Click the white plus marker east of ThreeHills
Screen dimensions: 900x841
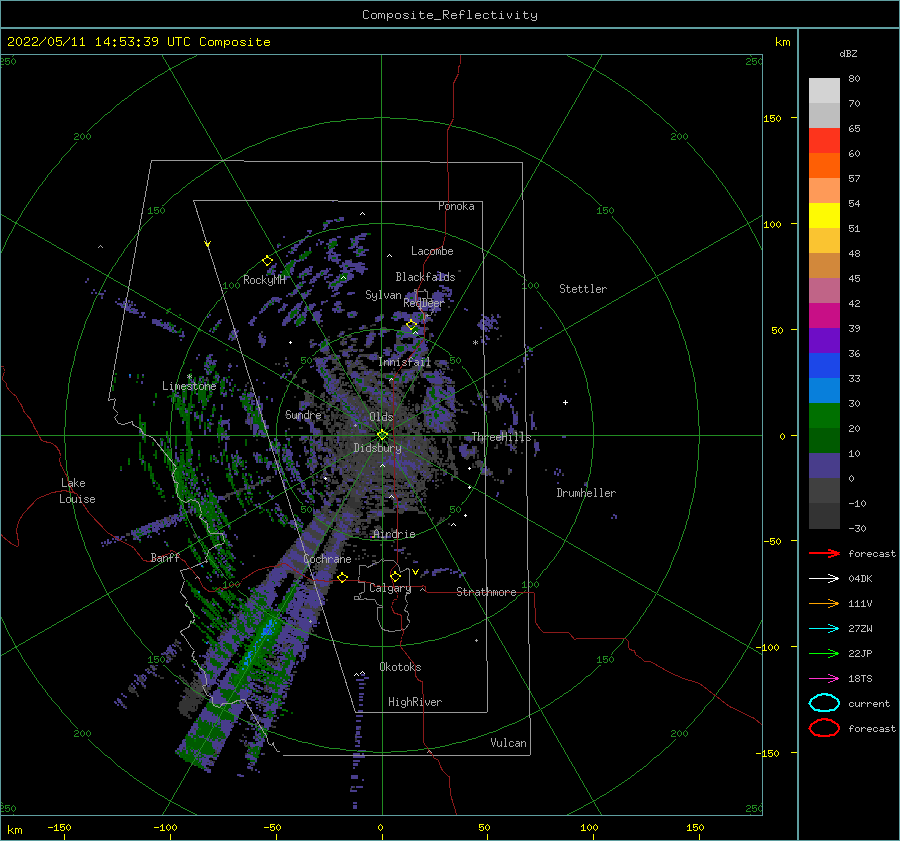(565, 402)
